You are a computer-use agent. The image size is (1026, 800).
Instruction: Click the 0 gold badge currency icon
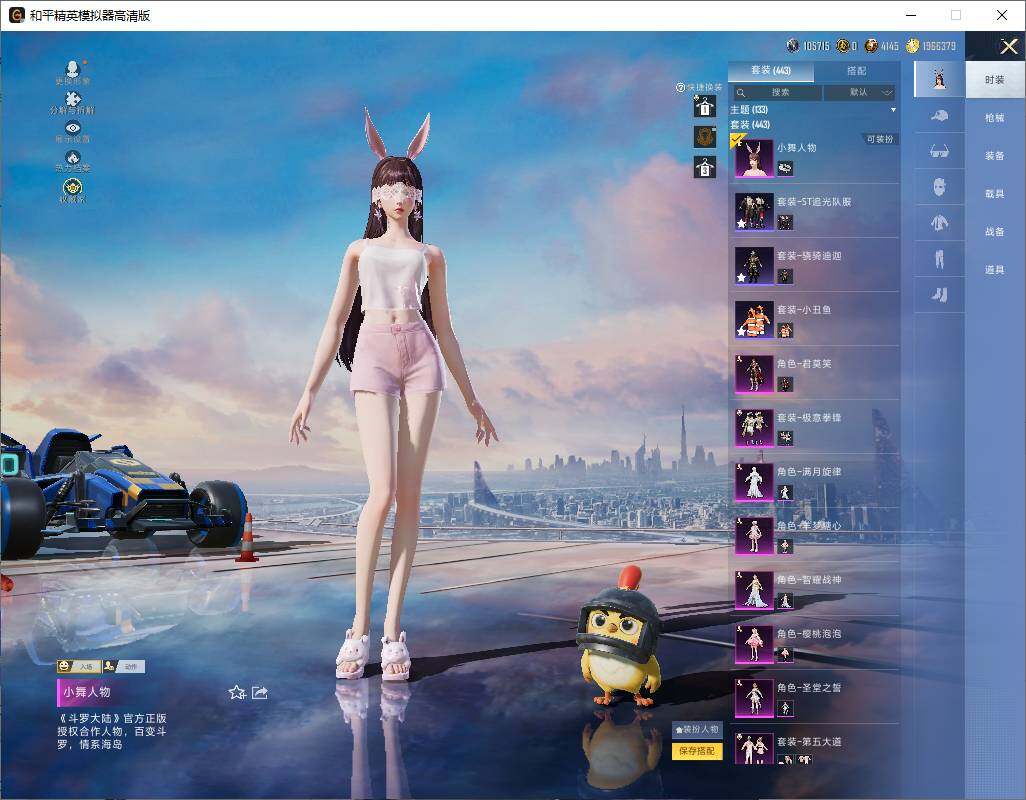[x=843, y=45]
